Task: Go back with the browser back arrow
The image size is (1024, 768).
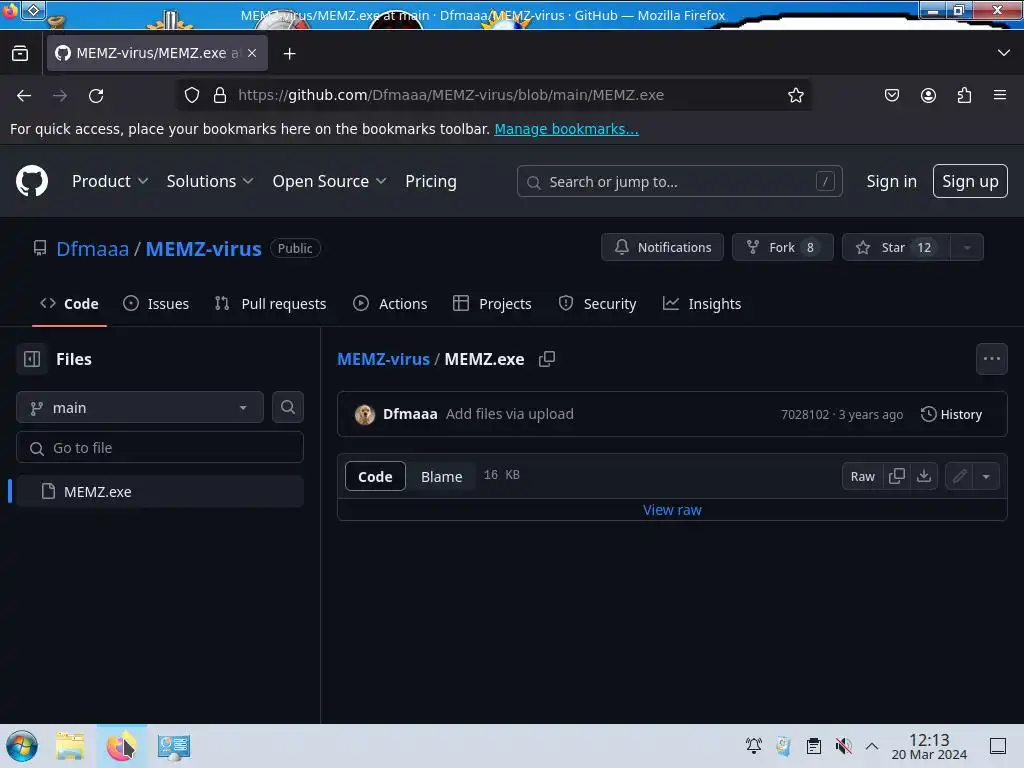Action: pyautogui.click(x=24, y=95)
